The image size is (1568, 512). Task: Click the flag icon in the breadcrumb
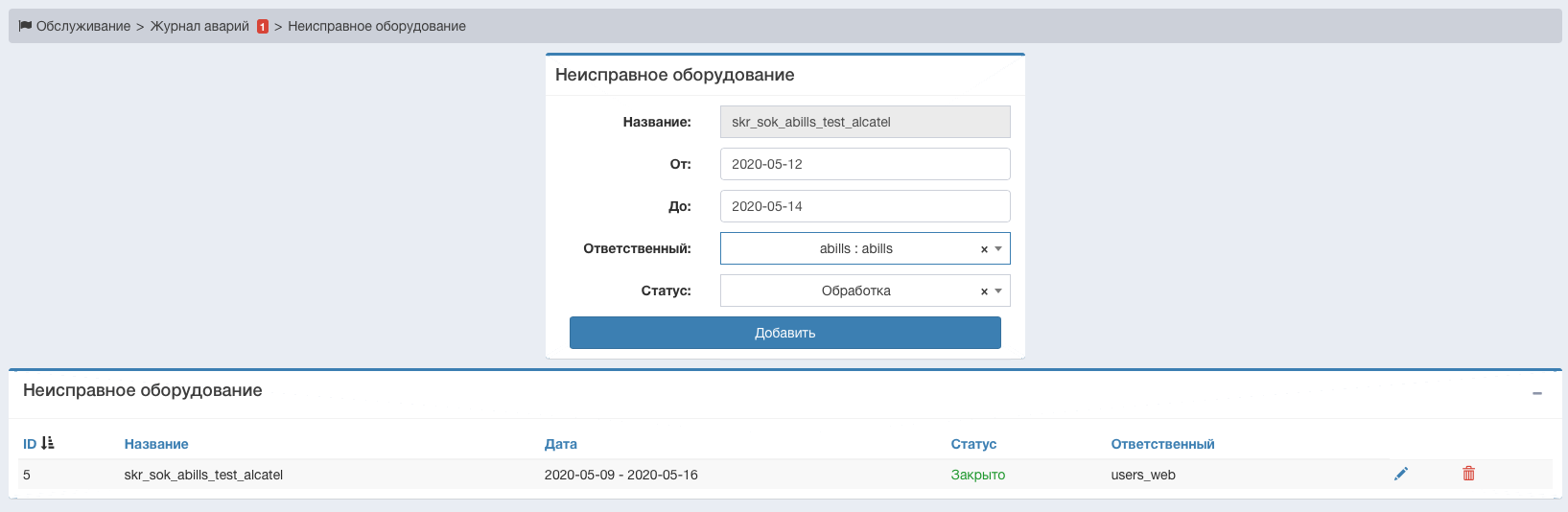[25, 26]
